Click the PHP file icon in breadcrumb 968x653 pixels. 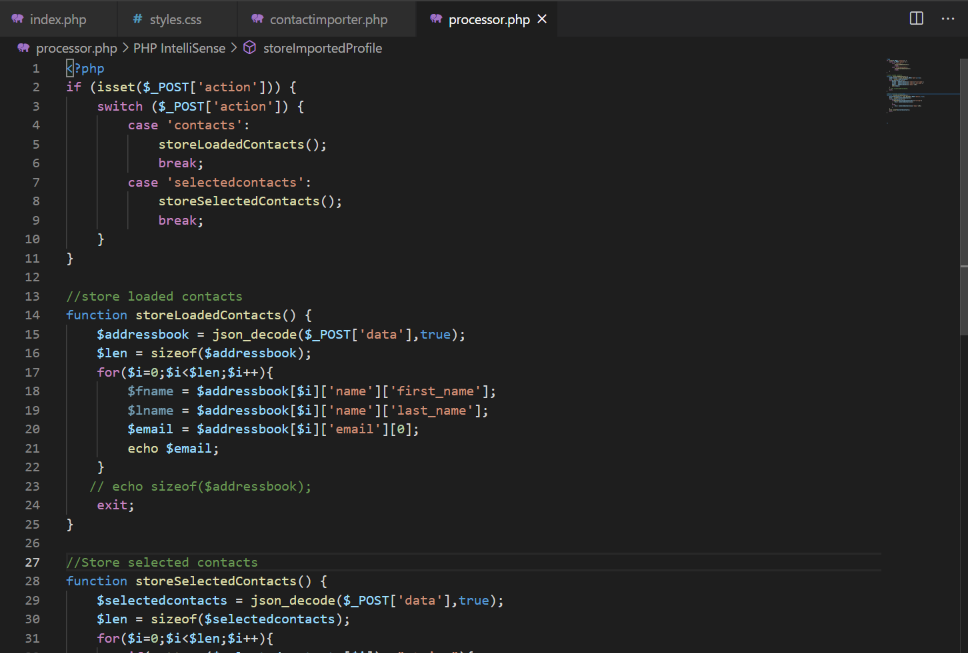click(x=23, y=48)
